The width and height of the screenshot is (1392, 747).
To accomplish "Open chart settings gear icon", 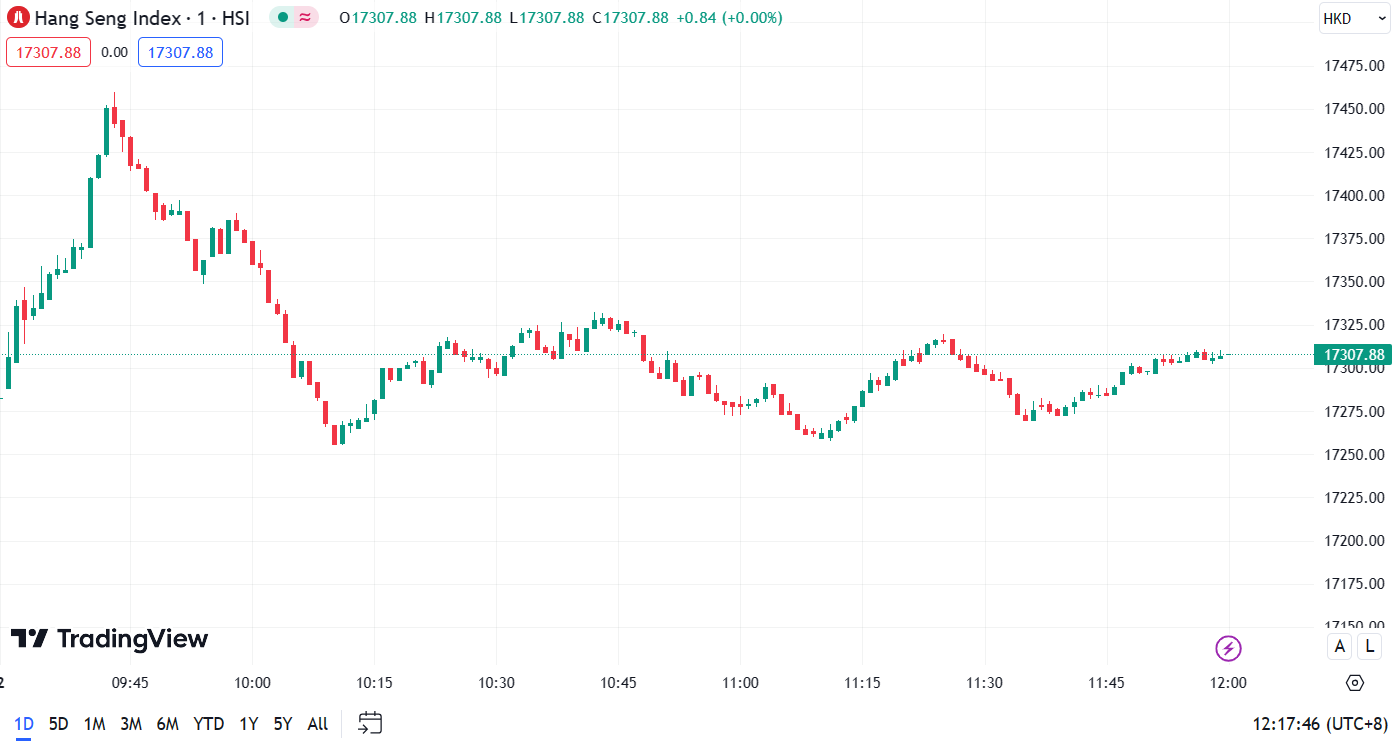I will click(x=1355, y=683).
